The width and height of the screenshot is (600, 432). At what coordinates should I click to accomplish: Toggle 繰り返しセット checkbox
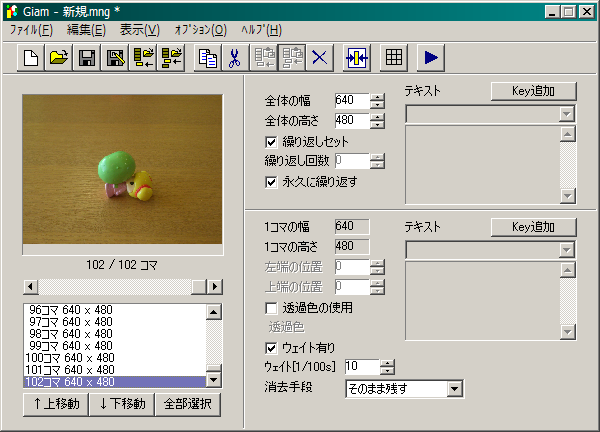click(271, 142)
